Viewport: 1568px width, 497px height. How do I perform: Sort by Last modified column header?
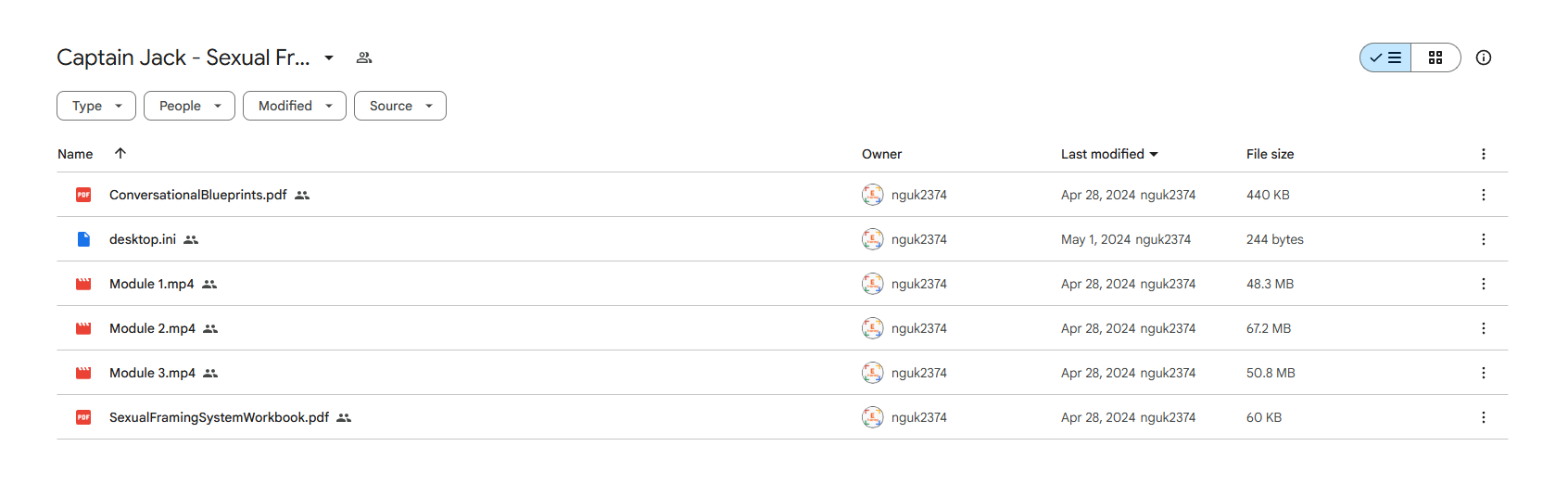coord(1109,154)
